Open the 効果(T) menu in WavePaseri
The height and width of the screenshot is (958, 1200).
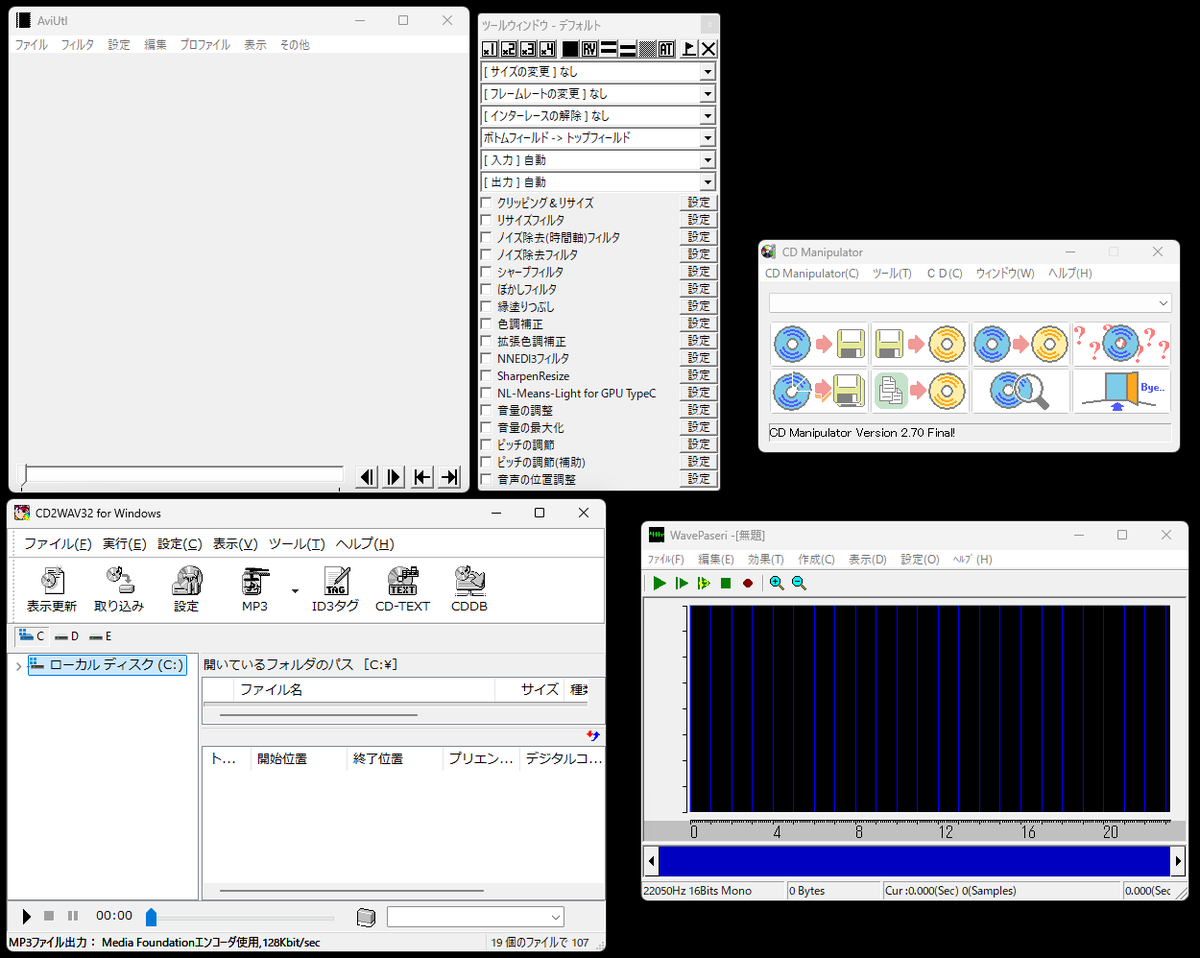coord(766,560)
